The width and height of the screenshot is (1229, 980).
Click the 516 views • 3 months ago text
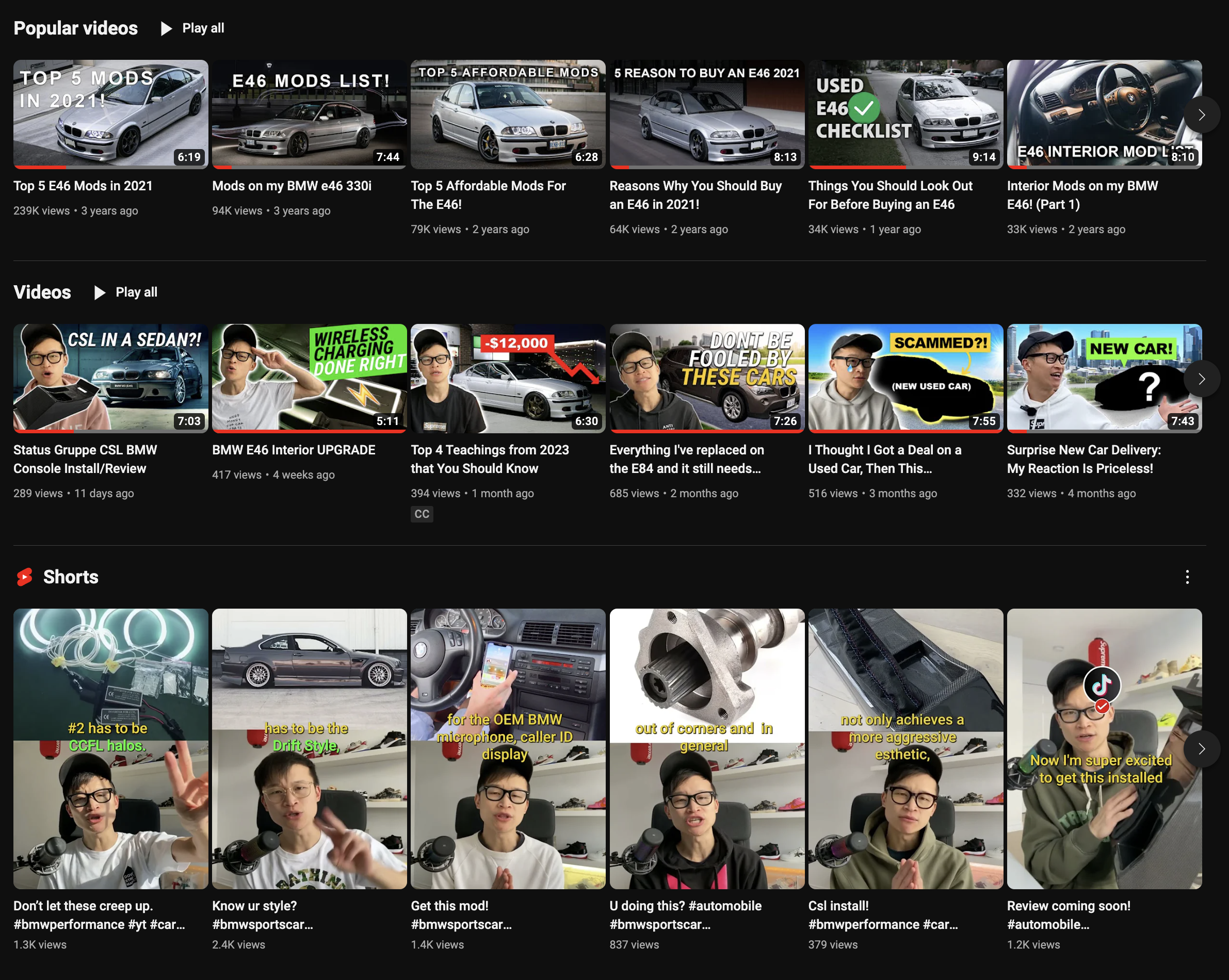tap(872, 494)
